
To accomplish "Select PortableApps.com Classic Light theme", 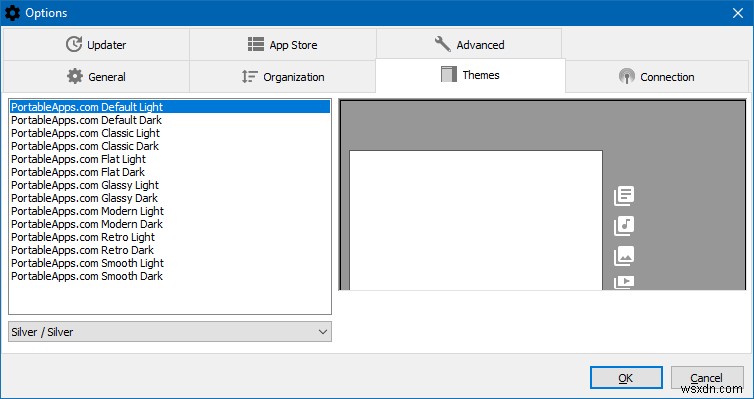I will pos(170,133).
